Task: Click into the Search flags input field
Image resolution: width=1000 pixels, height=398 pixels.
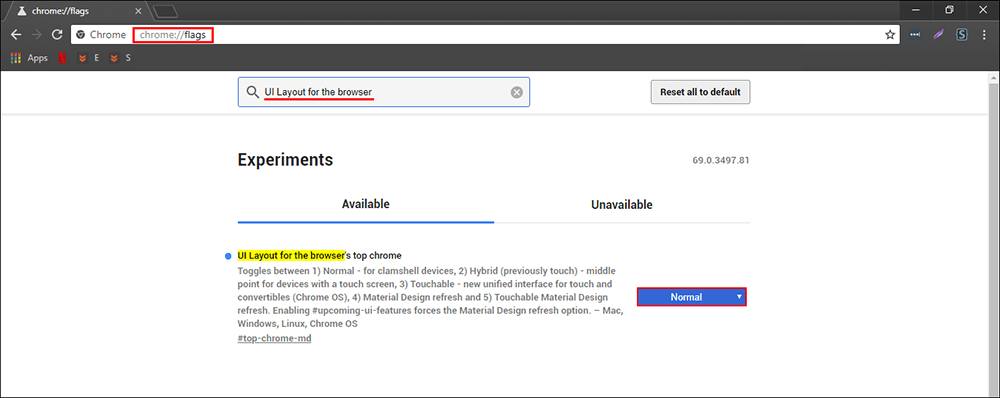Action: tap(383, 92)
